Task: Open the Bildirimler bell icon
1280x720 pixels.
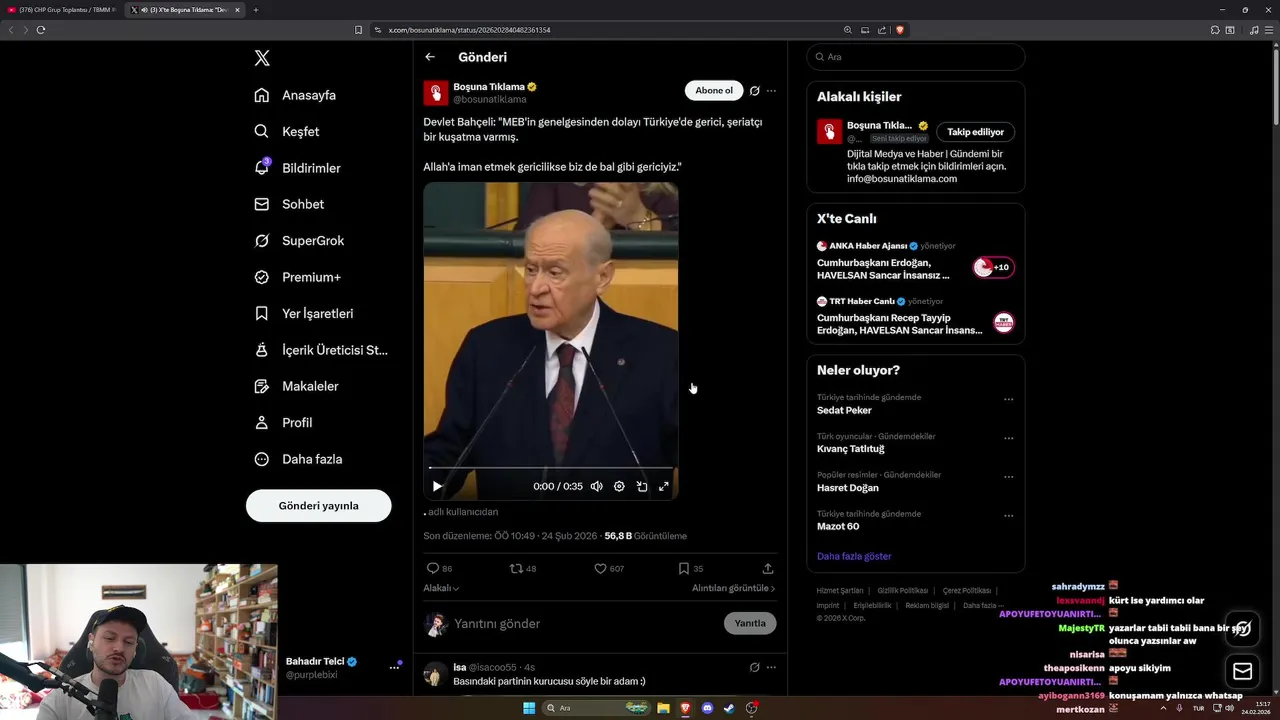Action: tap(262, 168)
